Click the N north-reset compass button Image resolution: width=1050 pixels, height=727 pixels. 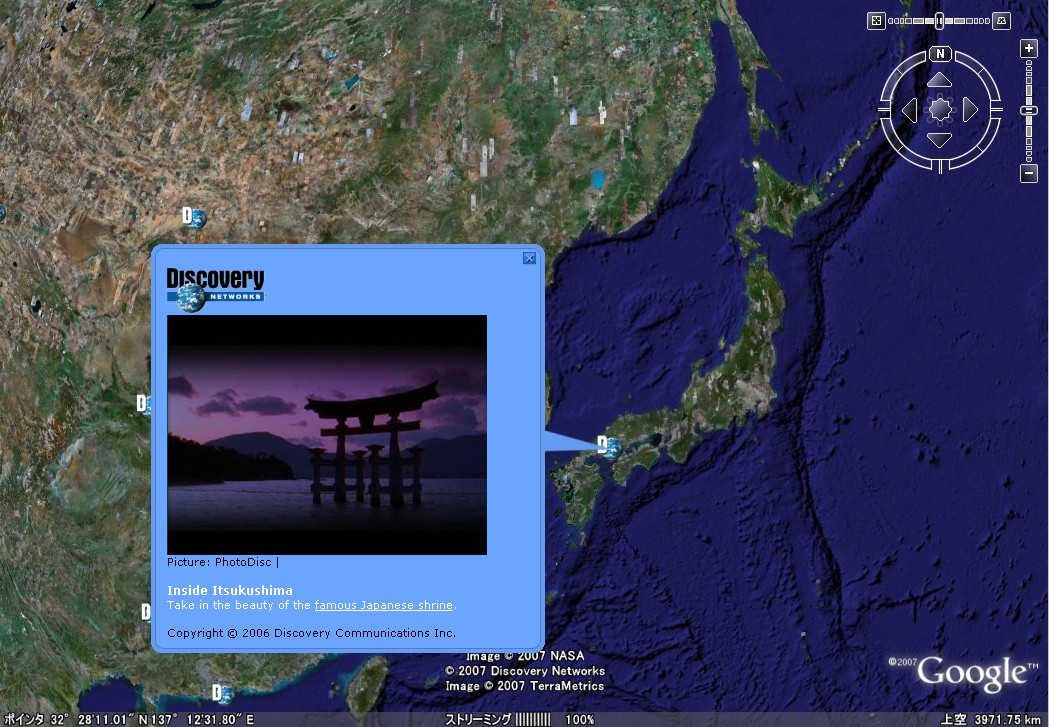940,54
